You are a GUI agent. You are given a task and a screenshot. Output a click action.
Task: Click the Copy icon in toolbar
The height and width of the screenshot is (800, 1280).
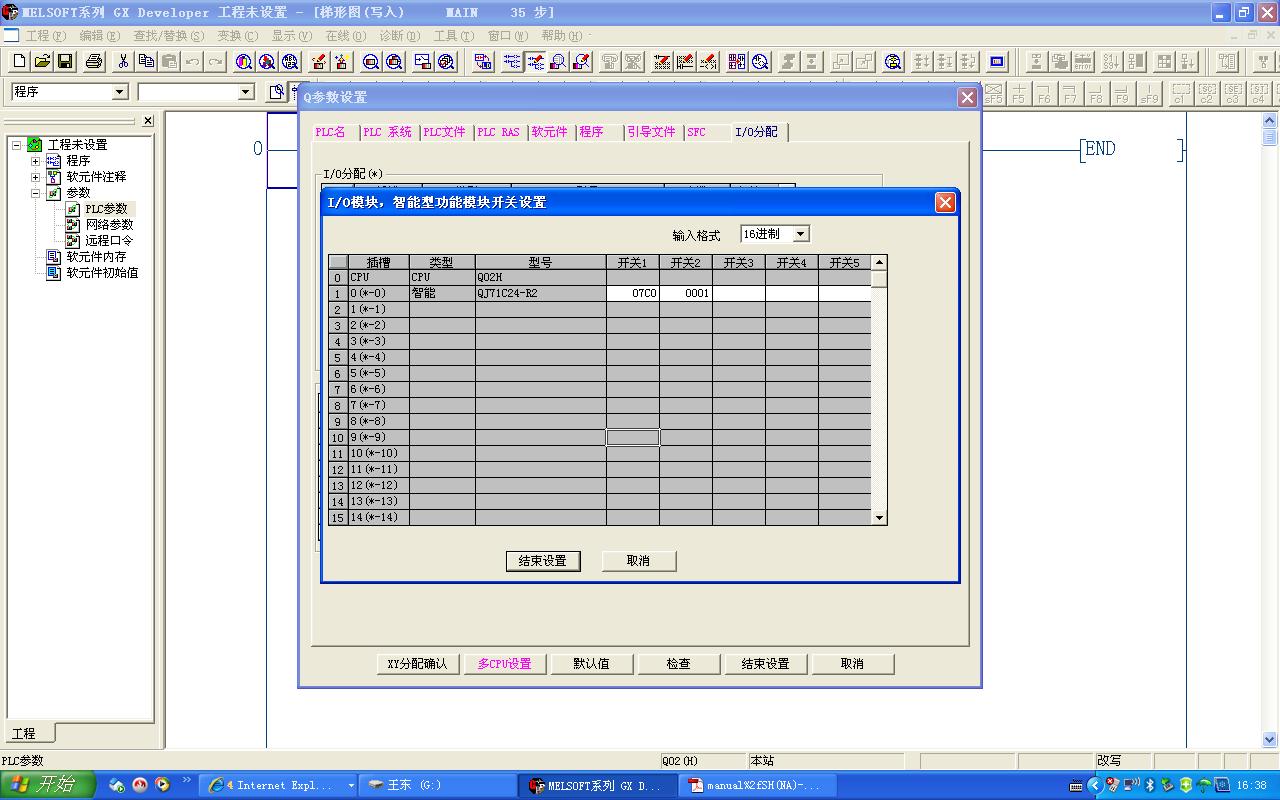pyautogui.click(x=146, y=62)
